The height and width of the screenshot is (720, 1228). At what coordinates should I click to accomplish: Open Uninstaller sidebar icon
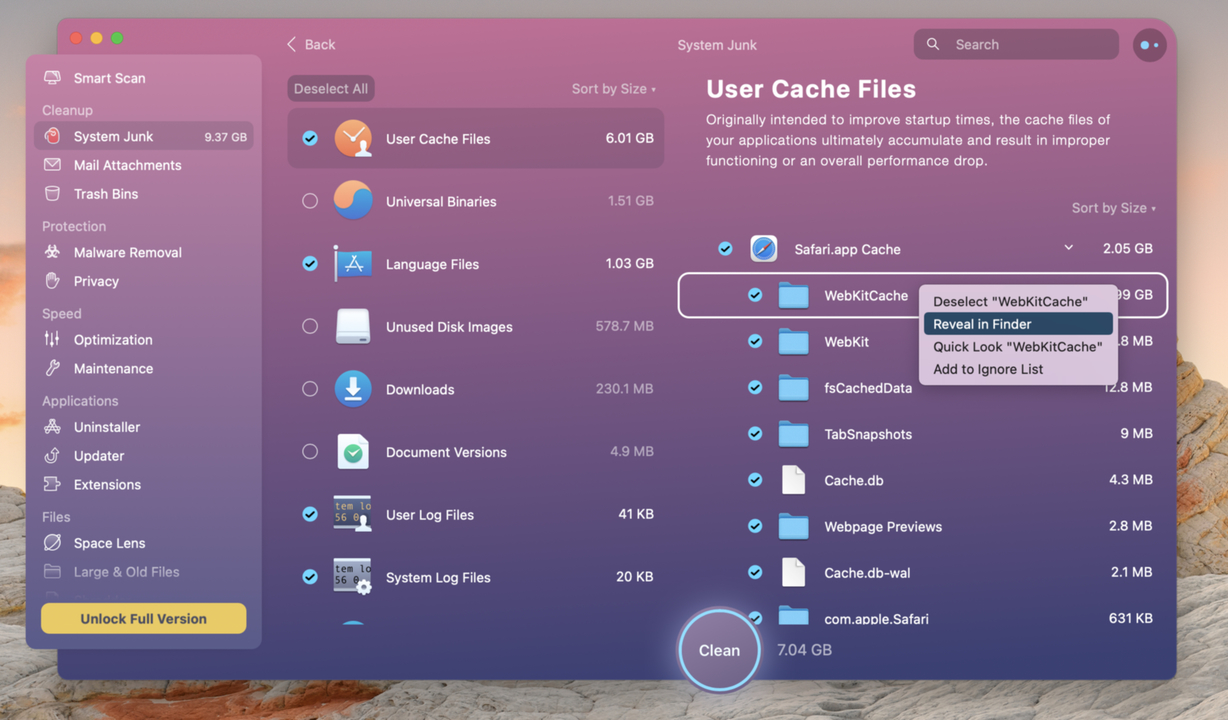point(52,427)
